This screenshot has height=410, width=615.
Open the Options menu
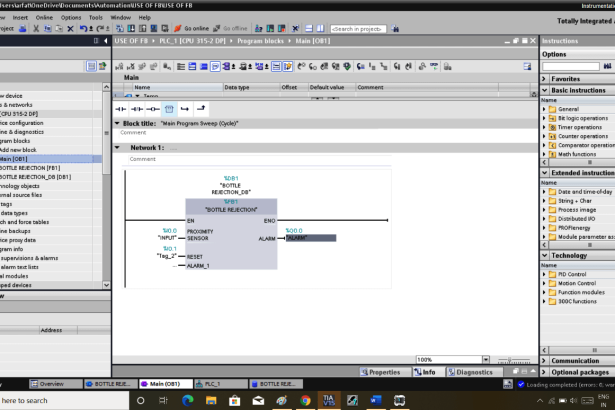click(x=71, y=17)
